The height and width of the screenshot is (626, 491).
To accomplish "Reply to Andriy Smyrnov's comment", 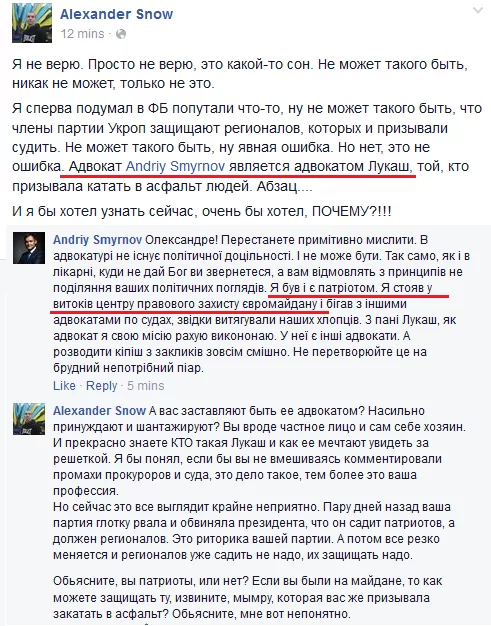I will (101, 386).
